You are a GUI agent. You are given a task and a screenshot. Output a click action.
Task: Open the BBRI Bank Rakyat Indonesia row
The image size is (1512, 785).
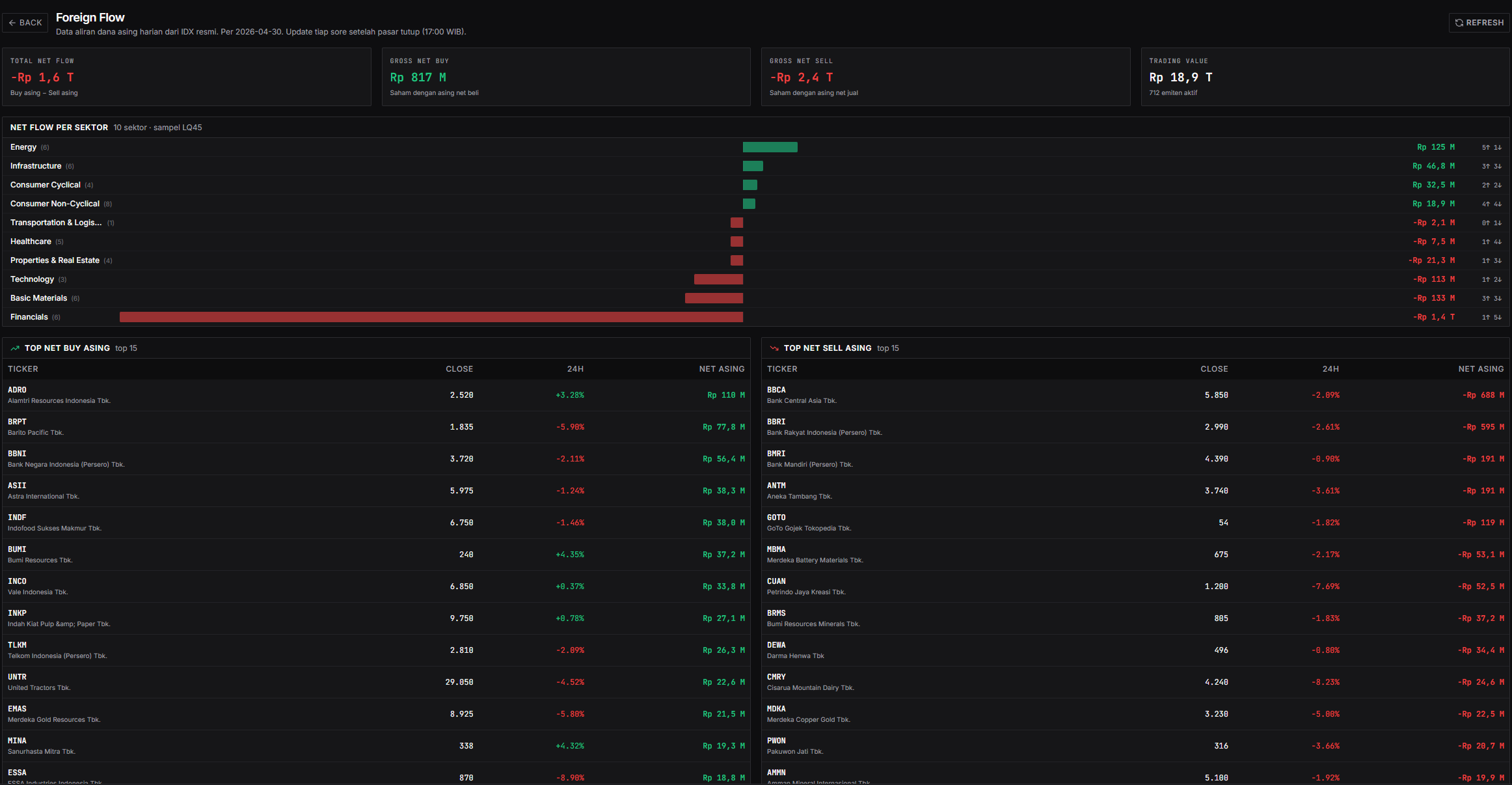click(x=1135, y=427)
